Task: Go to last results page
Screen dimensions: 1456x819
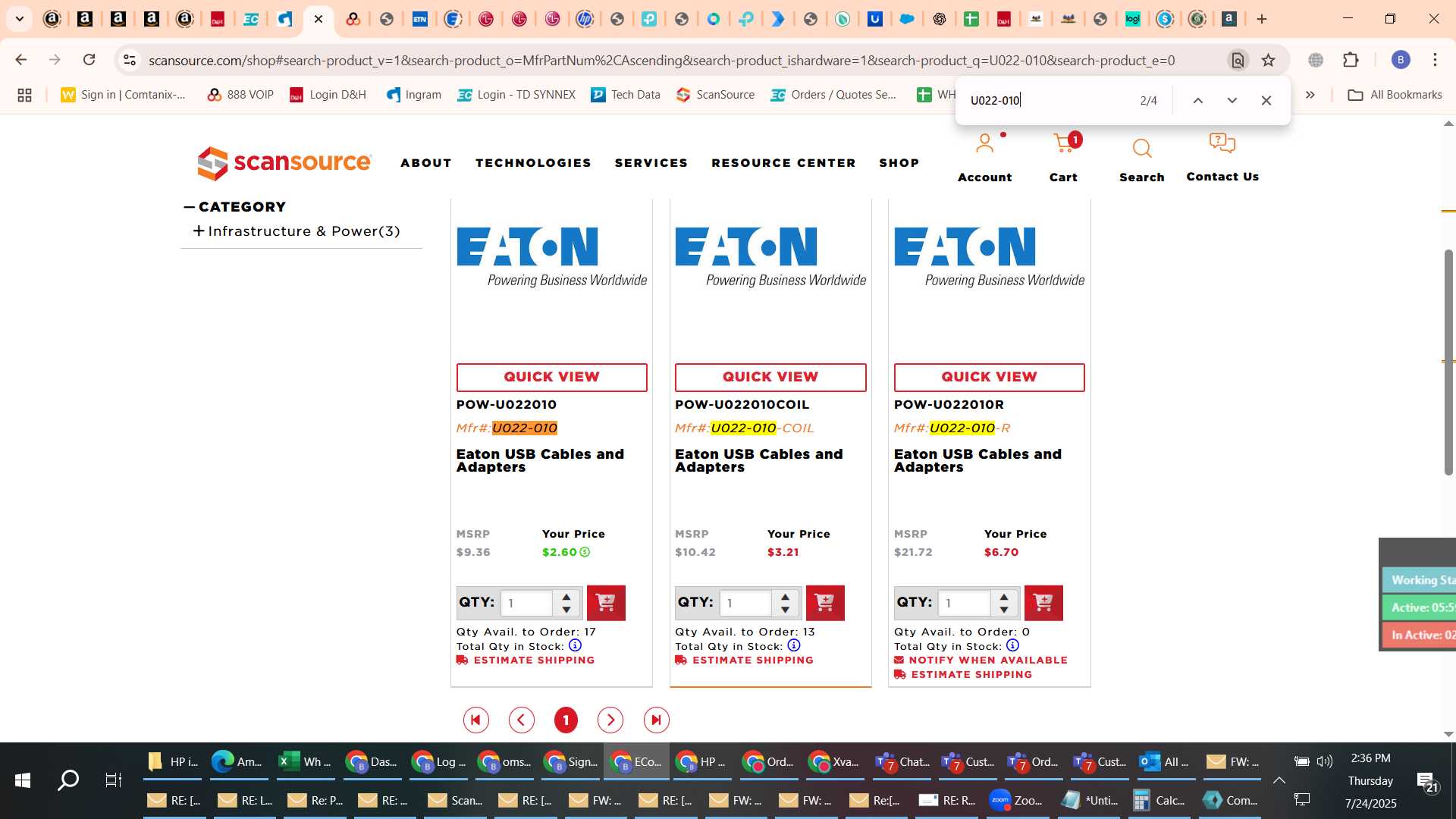Action: 656,720
